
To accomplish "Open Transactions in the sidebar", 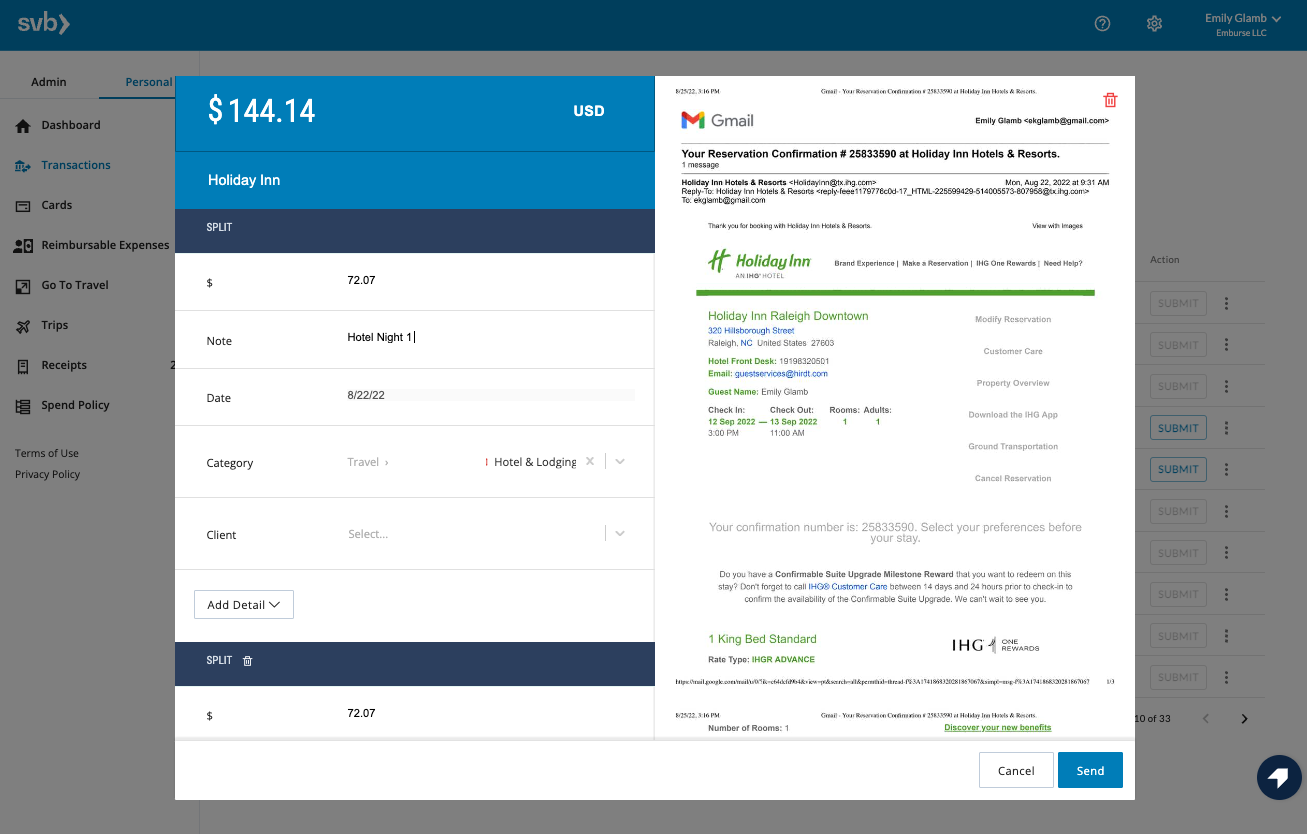I will click(76, 165).
